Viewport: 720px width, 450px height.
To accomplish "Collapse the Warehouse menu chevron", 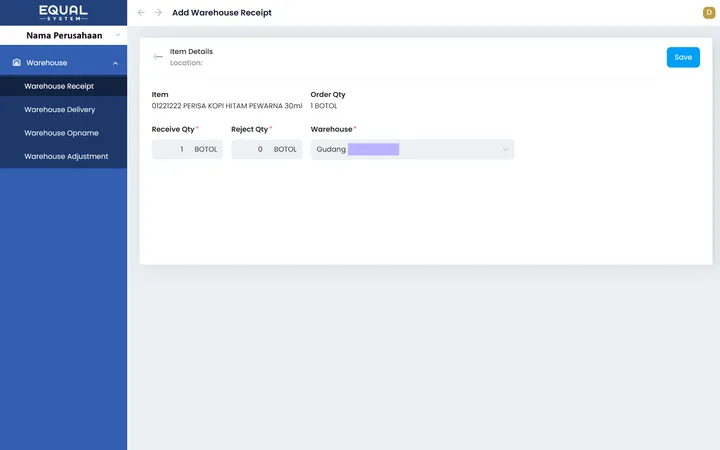I will tap(115, 63).
